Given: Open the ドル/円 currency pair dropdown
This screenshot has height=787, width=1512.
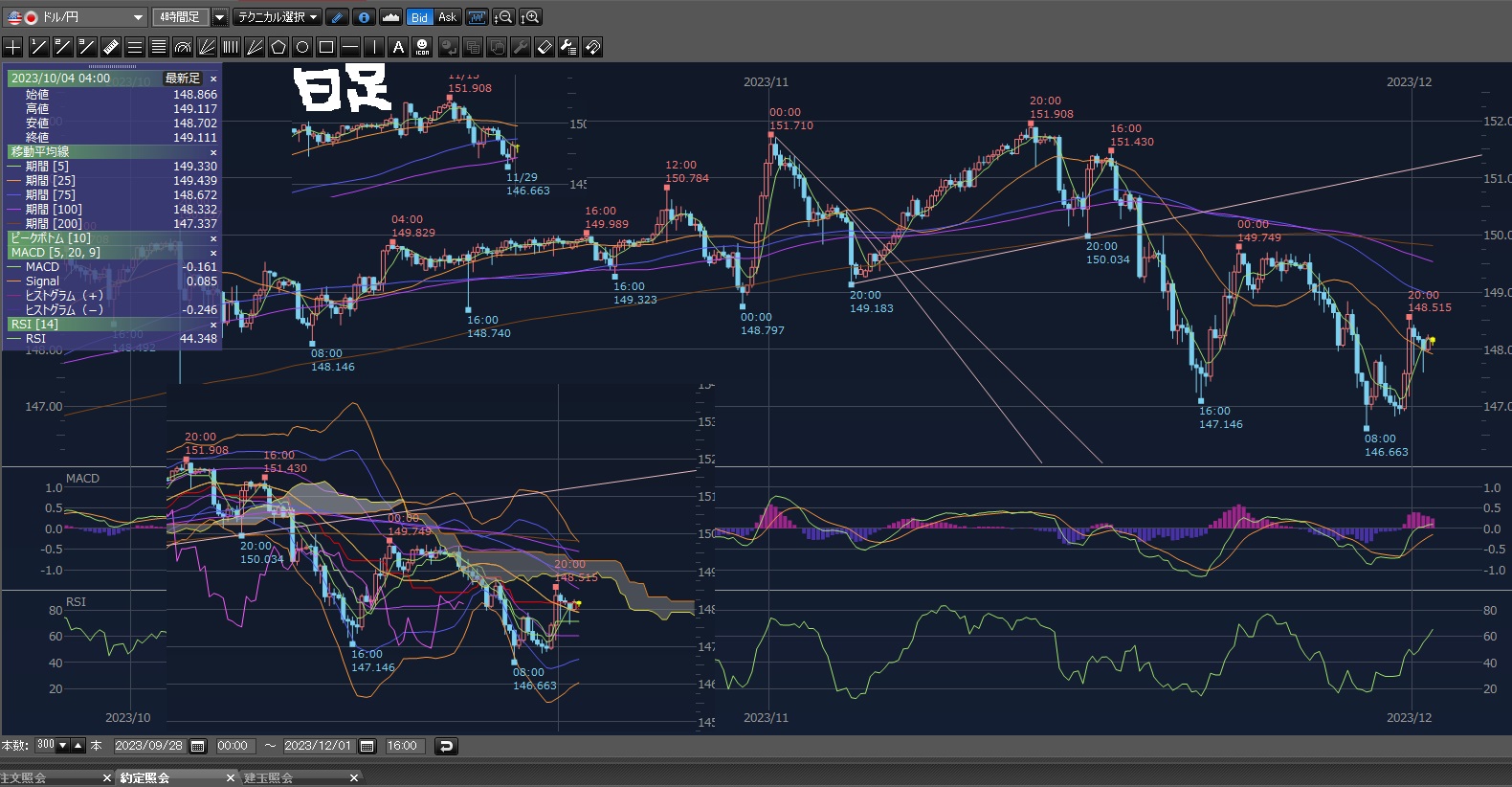Looking at the screenshot, I should (x=138, y=17).
